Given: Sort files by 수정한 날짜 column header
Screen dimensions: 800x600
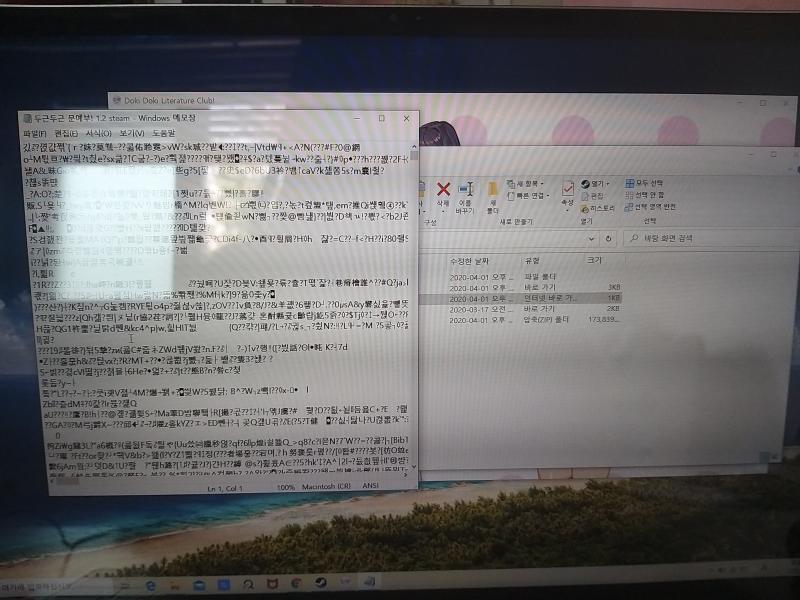Looking at the screenshot, I should [x=469, y=261].
